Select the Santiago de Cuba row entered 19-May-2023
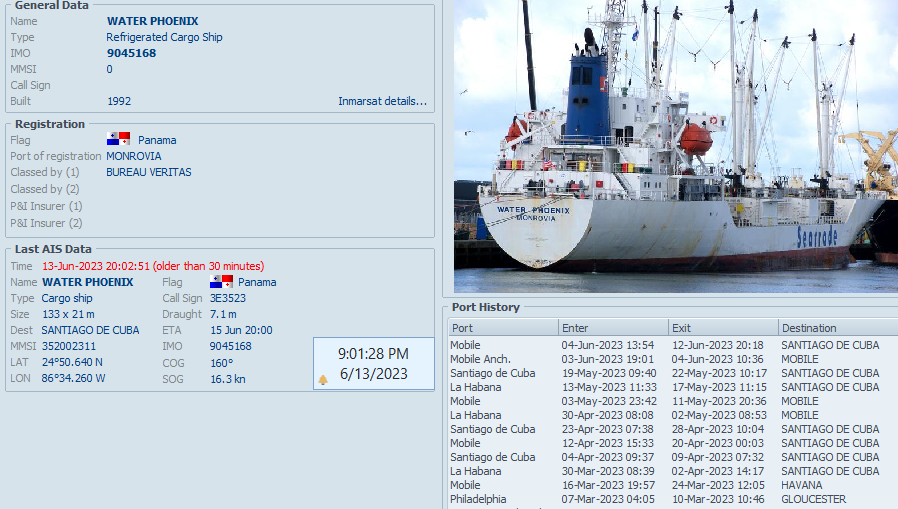 [673, 373]
